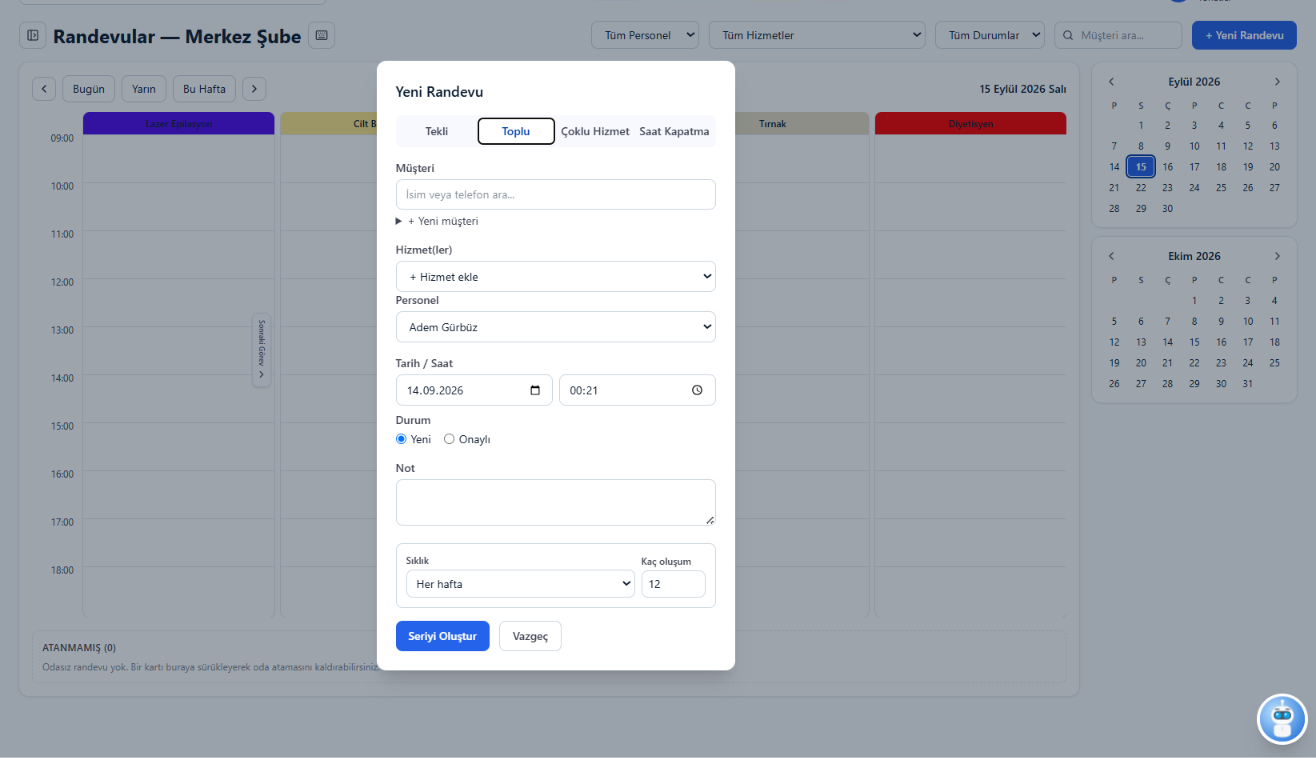Pick day 20 in Ekim 2026 calendar
This screenshot has width=1316, height=758.
coord(1141,363)
